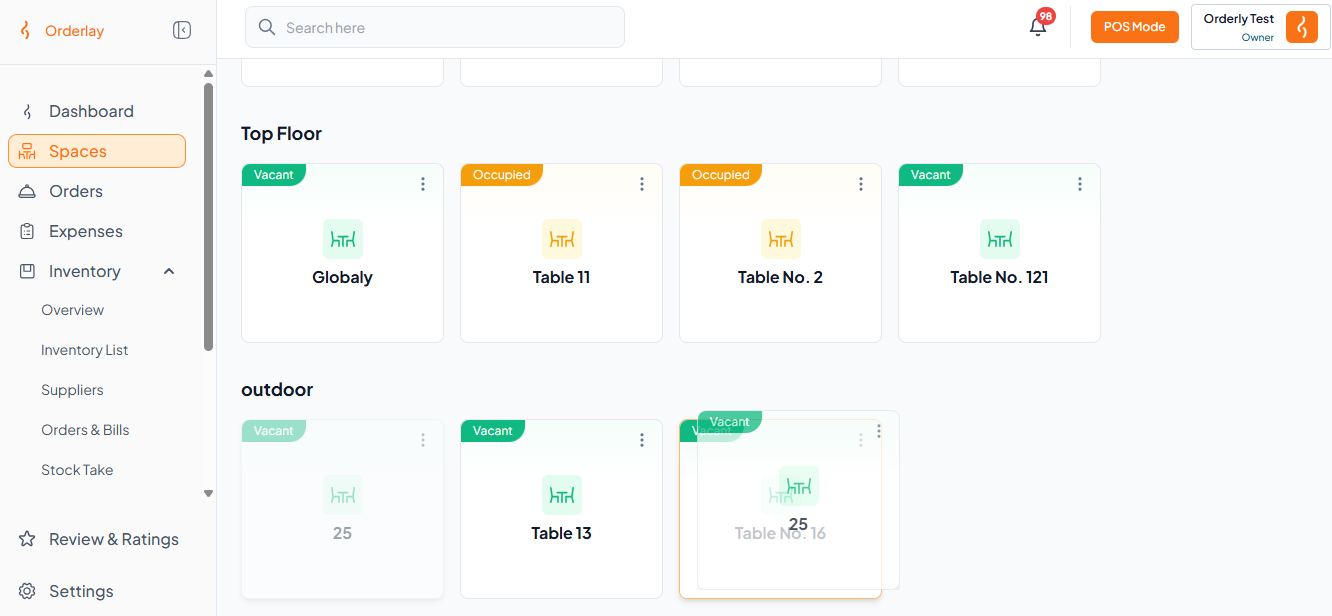Open three-dot menu on Table 13 card
Screen dimensions: 1332x616
[642, 440]
